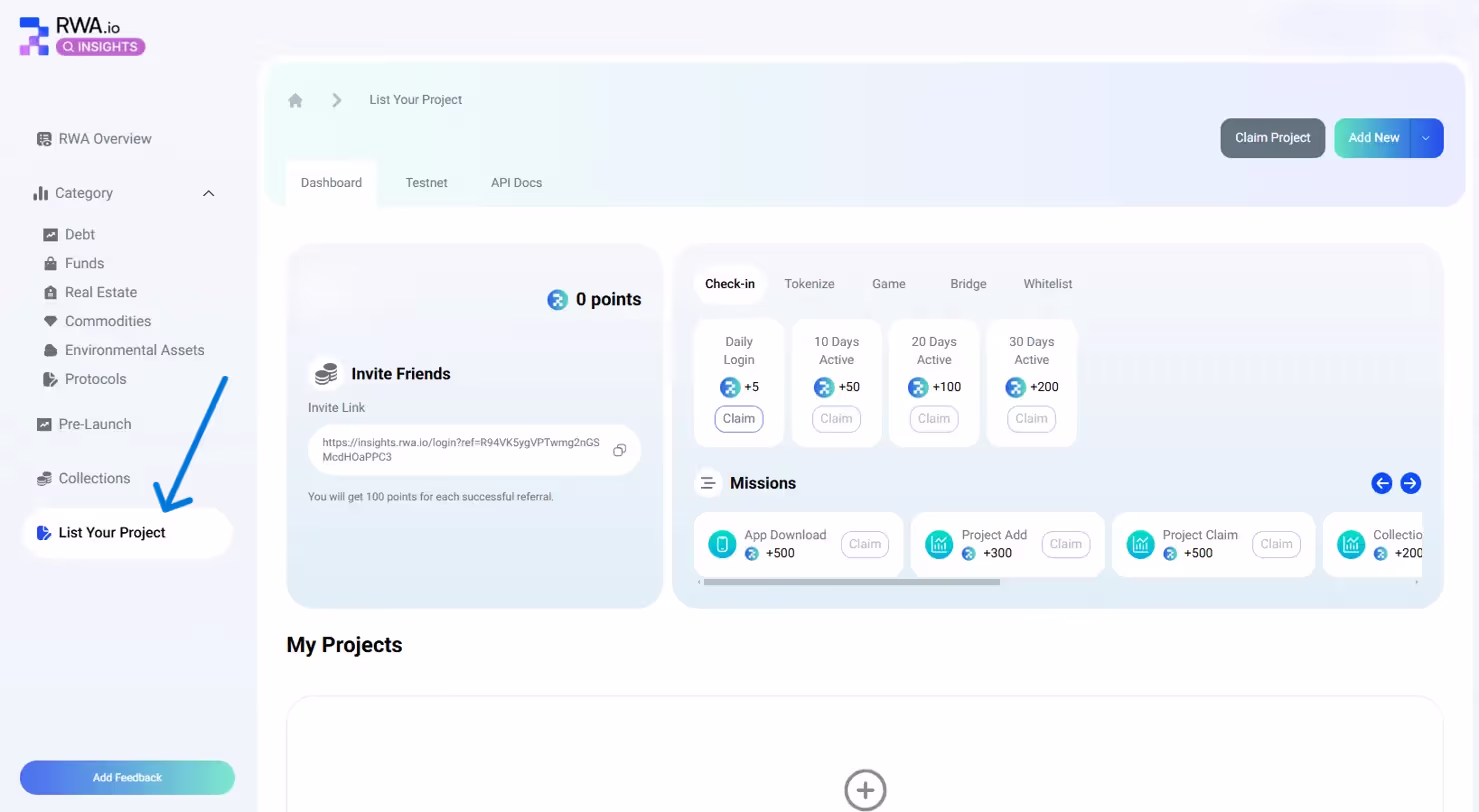
Task: Click the Funds bag icon
Action: point(50,264)
